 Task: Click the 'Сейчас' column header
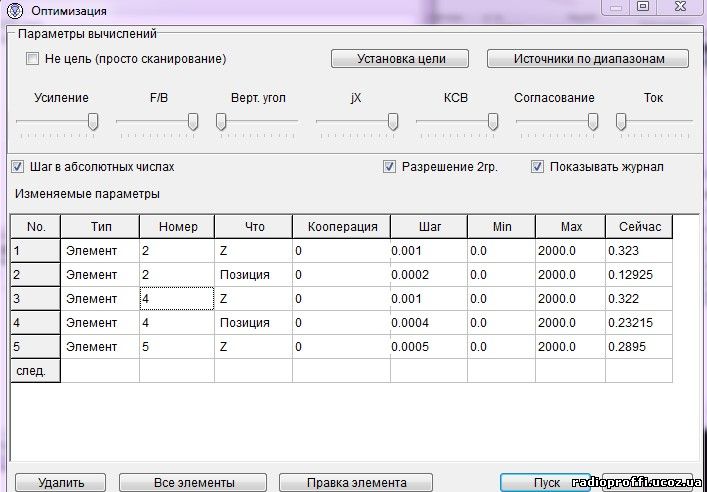(639, 226)
